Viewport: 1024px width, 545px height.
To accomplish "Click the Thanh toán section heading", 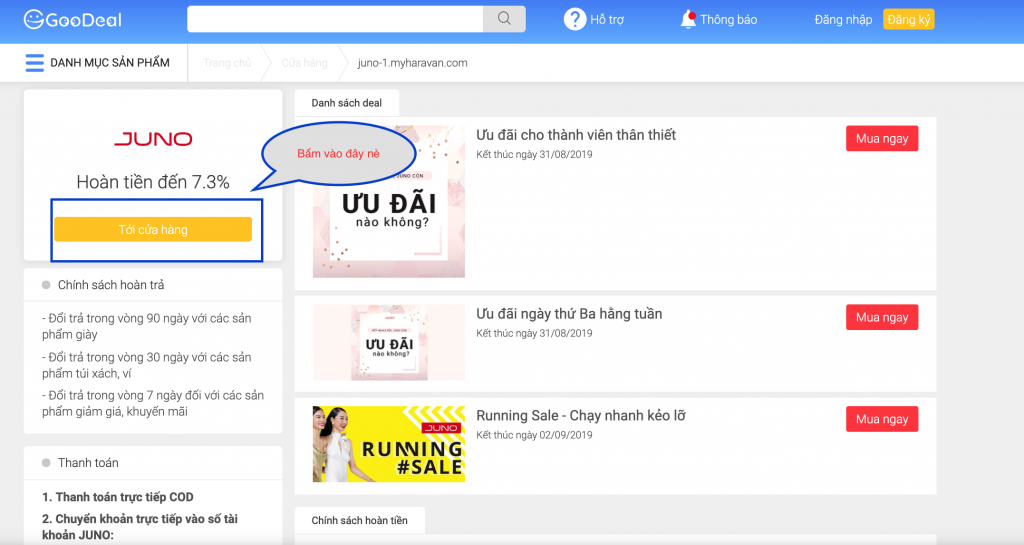I will click(88, 463).
